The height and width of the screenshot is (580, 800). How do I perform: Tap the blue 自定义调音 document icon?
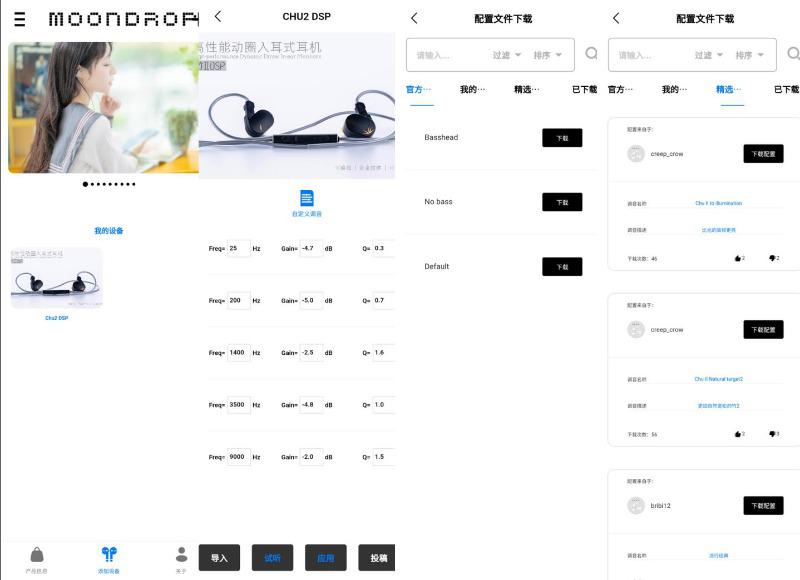click(307, 198)
